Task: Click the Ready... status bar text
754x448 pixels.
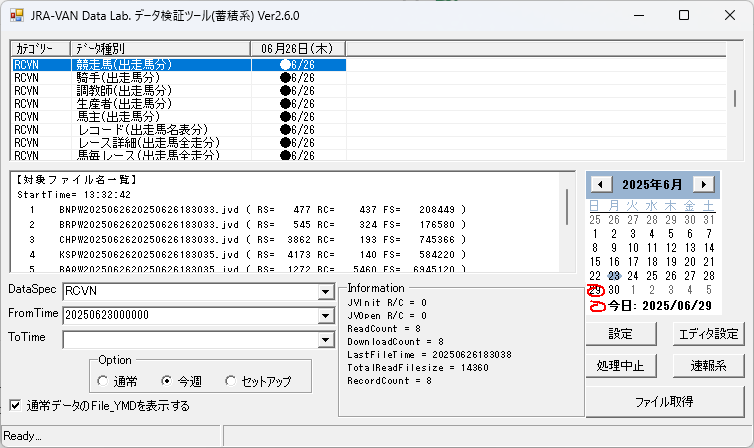Action: [22, 436]
